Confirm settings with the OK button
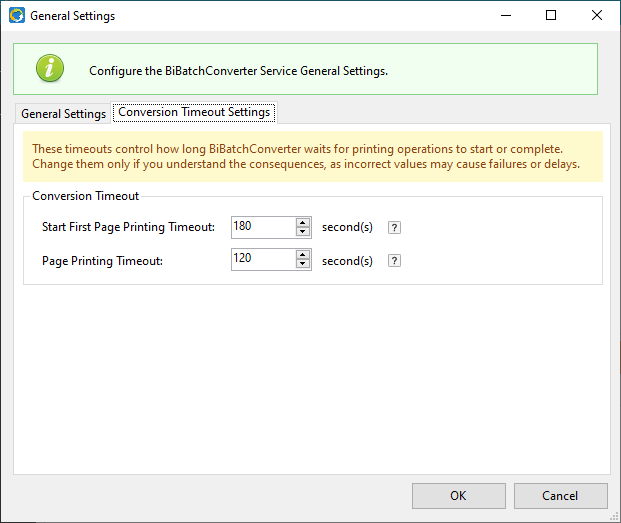This screenshot has width=621, height=523. point(459,496)
